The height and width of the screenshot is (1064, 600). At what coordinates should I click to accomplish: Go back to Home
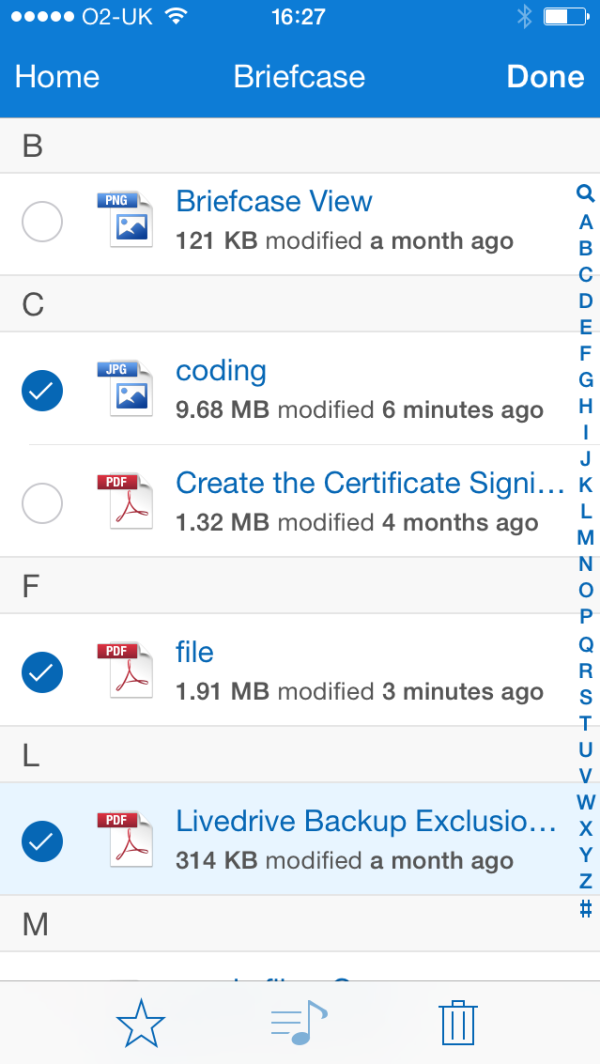[x=57, y=77]
